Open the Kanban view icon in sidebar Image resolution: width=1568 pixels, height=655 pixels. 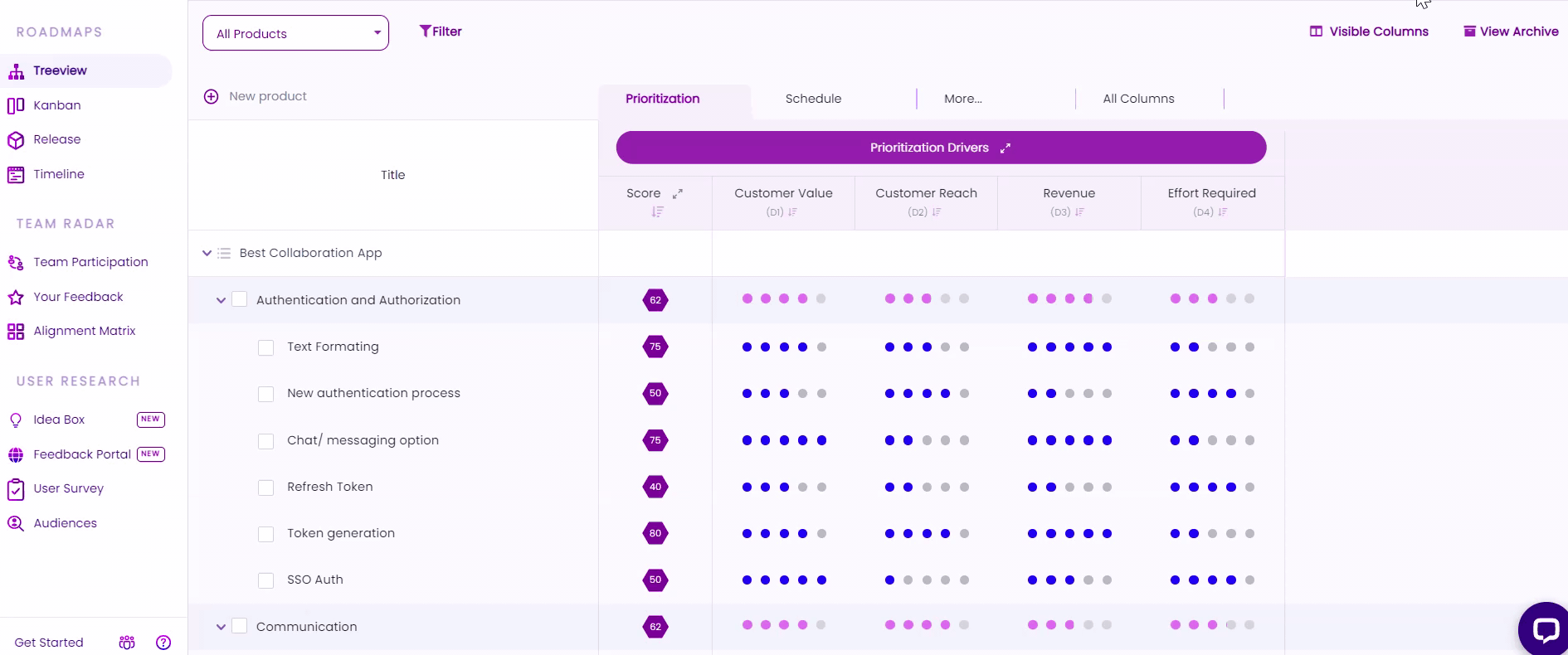tap(16, 105)
